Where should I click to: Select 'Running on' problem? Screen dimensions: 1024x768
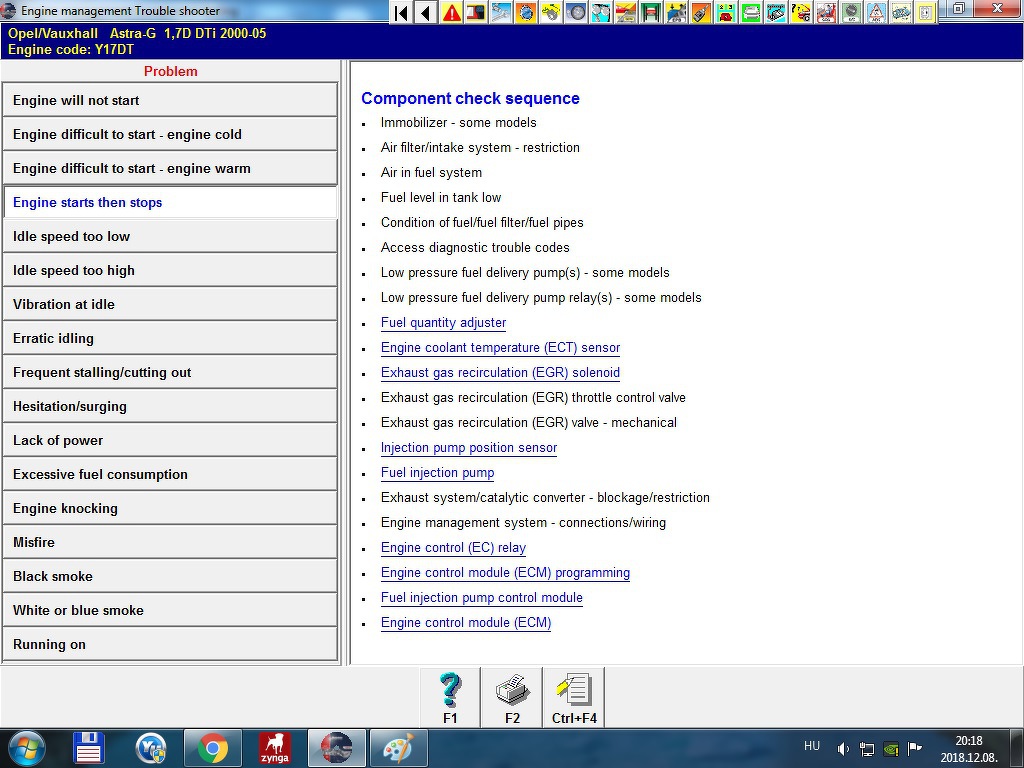(x=170, y=643)
